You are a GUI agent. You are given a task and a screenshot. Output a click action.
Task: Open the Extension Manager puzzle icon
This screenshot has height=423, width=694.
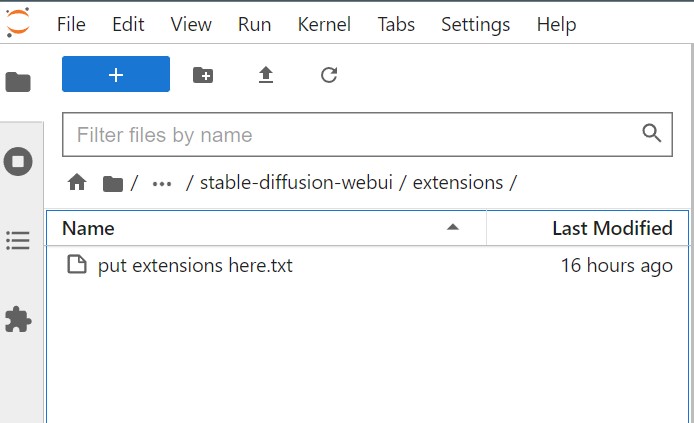18,319
